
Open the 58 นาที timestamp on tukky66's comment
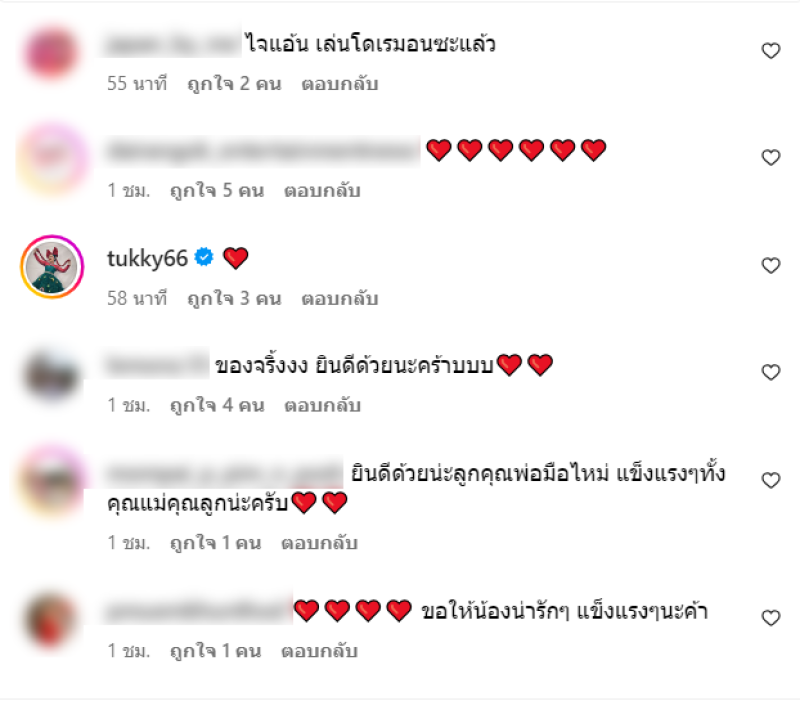coord(137,298)
